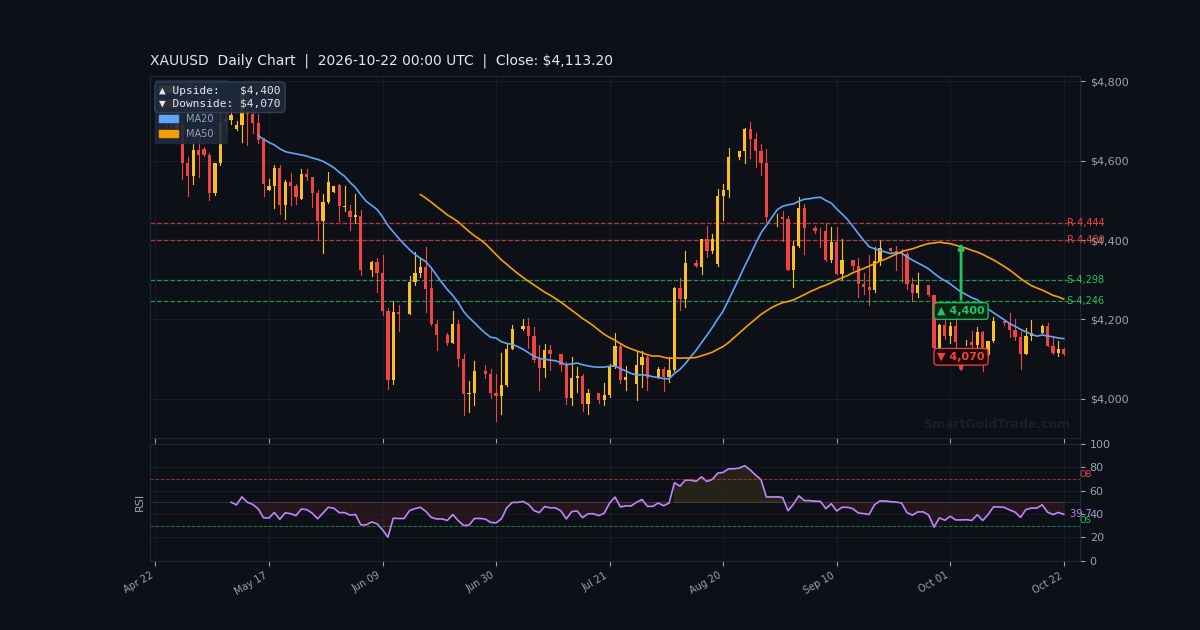Click the Aug 20 date label
Screen dimensions: 1200x630
[707, 582]
